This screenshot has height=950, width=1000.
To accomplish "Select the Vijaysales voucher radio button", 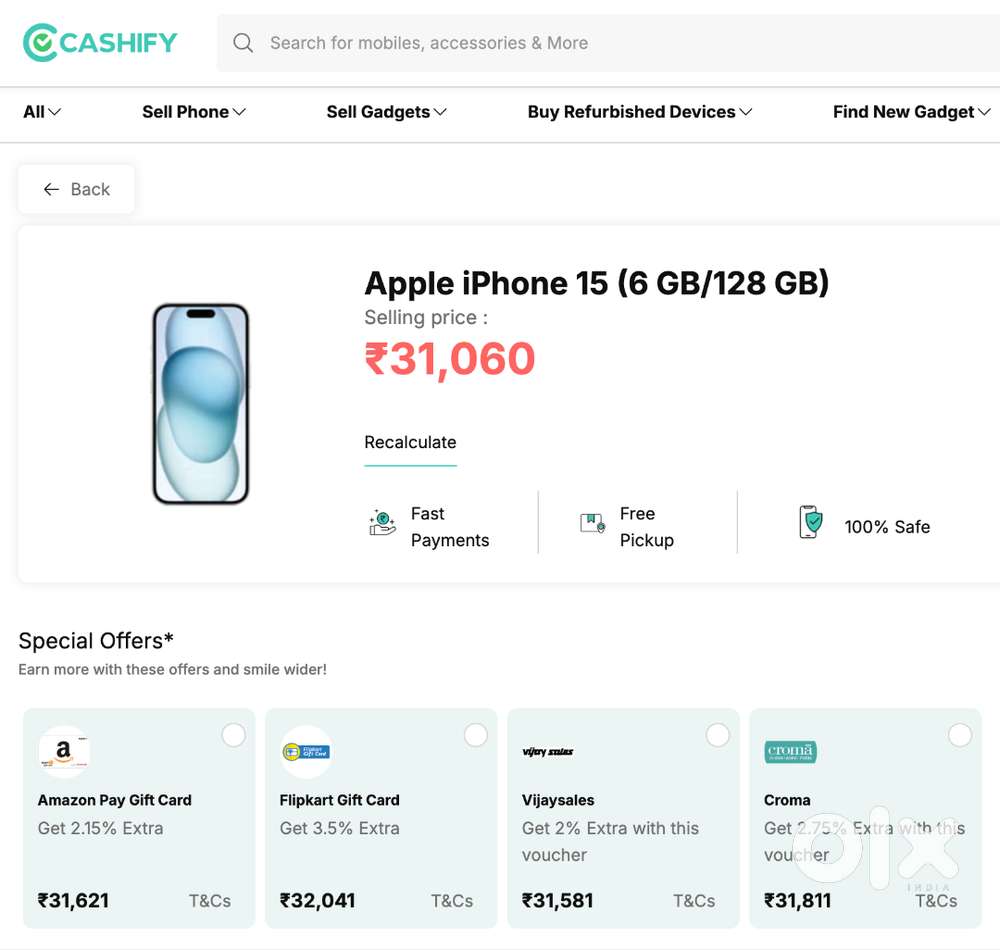I will [x=717, y=735].
